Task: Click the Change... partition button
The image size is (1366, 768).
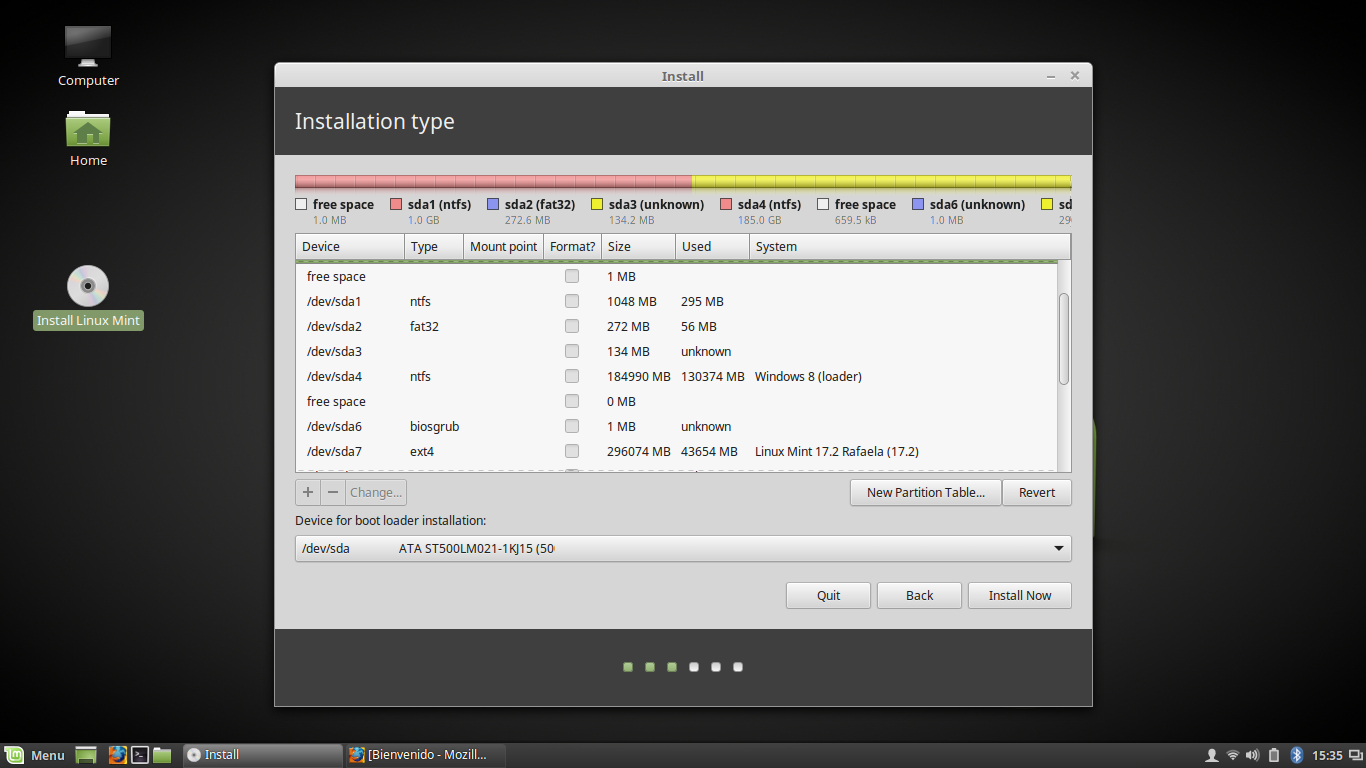Action: click(x=376, y=492)
